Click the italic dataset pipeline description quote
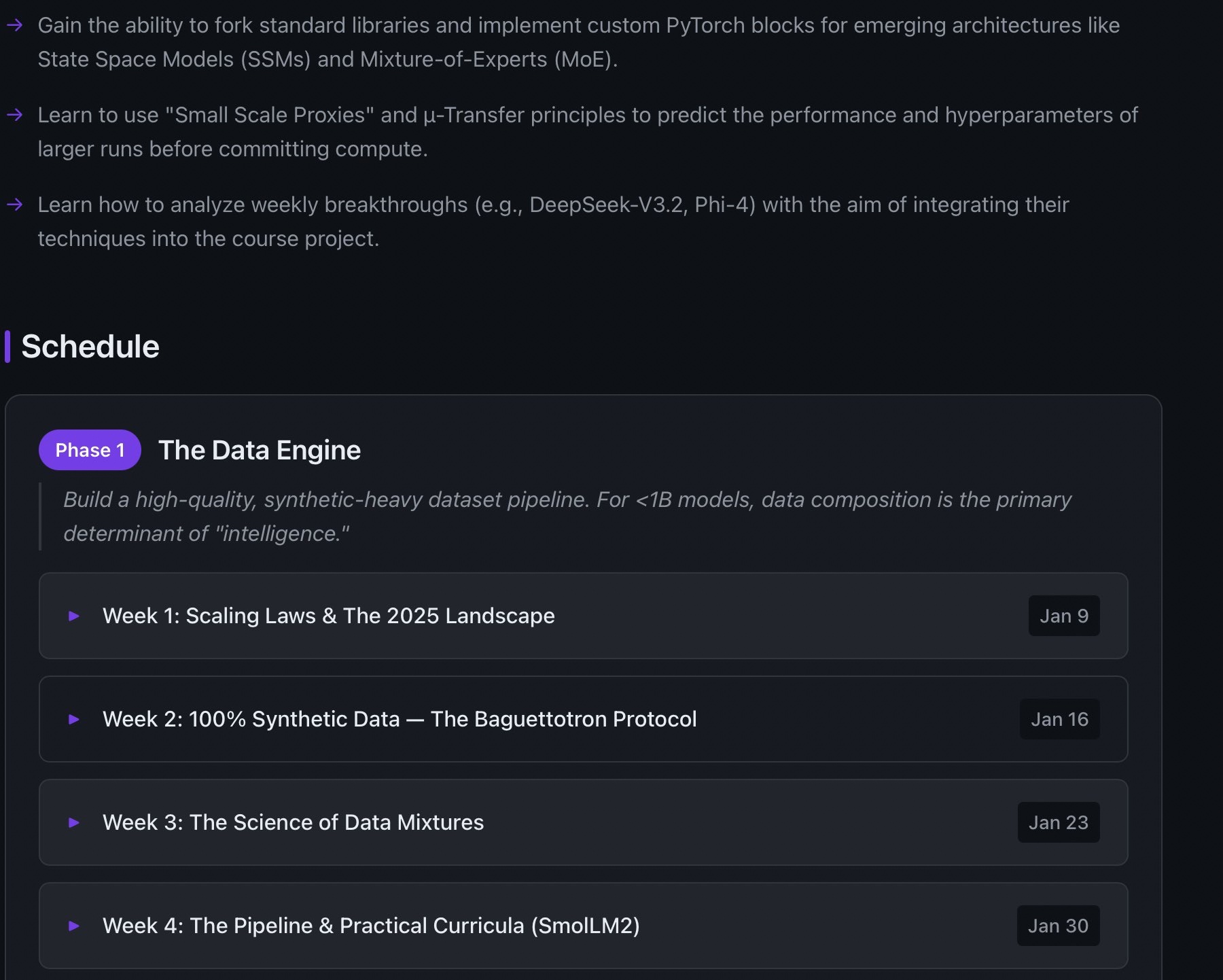 click(x=567, y=517)
